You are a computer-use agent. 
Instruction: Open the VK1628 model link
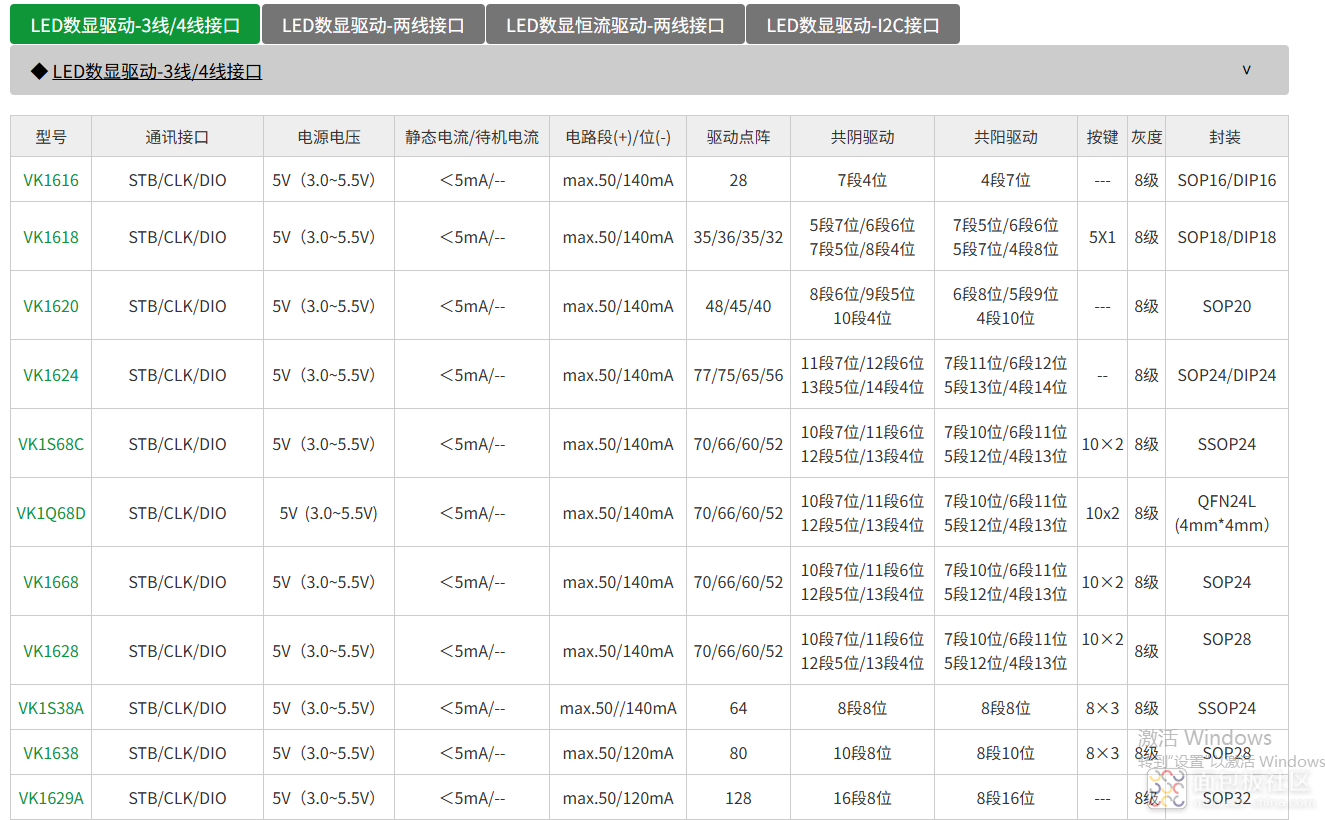pyautogui.click(x=51, y=651)
